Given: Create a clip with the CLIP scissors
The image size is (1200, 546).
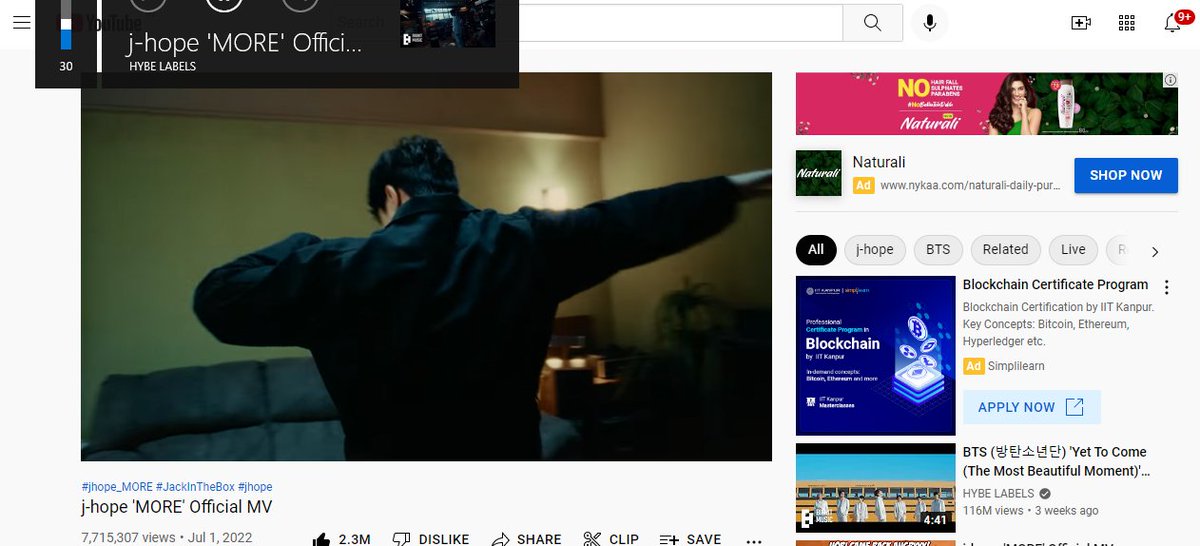Looking at the screenshot, I should (x=611, y=539).
